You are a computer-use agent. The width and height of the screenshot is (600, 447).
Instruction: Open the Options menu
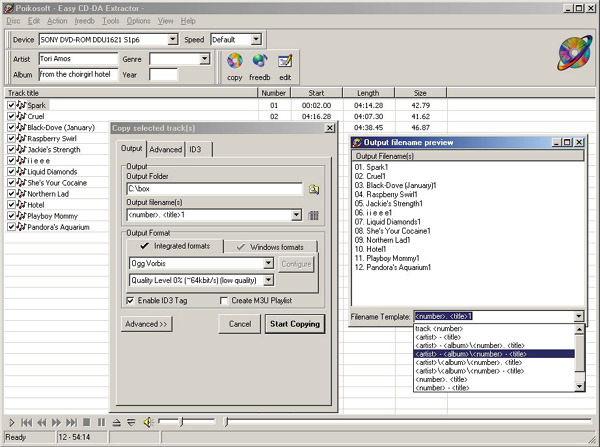click(138, 21)
